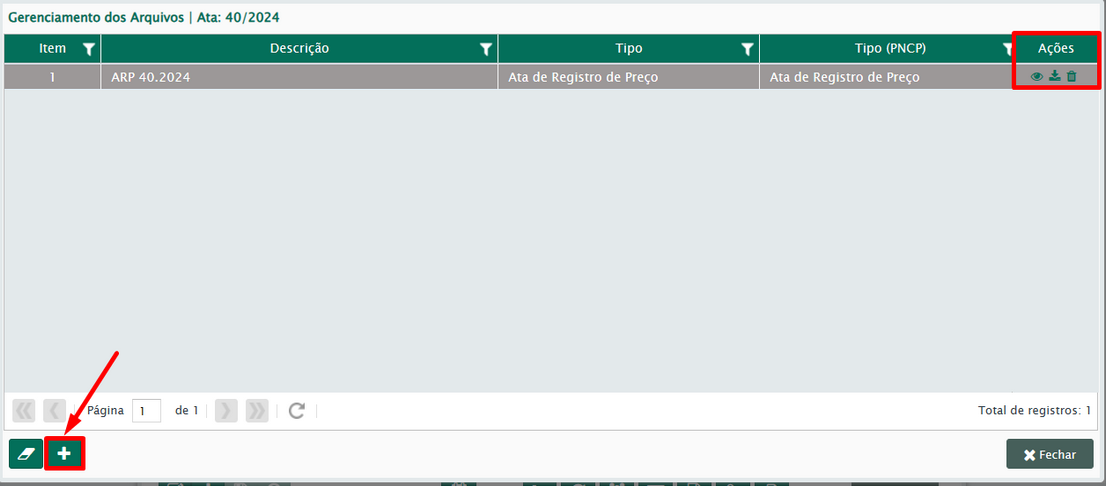Select the ARP 40.2024 description cell
1106x486 pixels.
pyautogui.click(x=299, y=77)
